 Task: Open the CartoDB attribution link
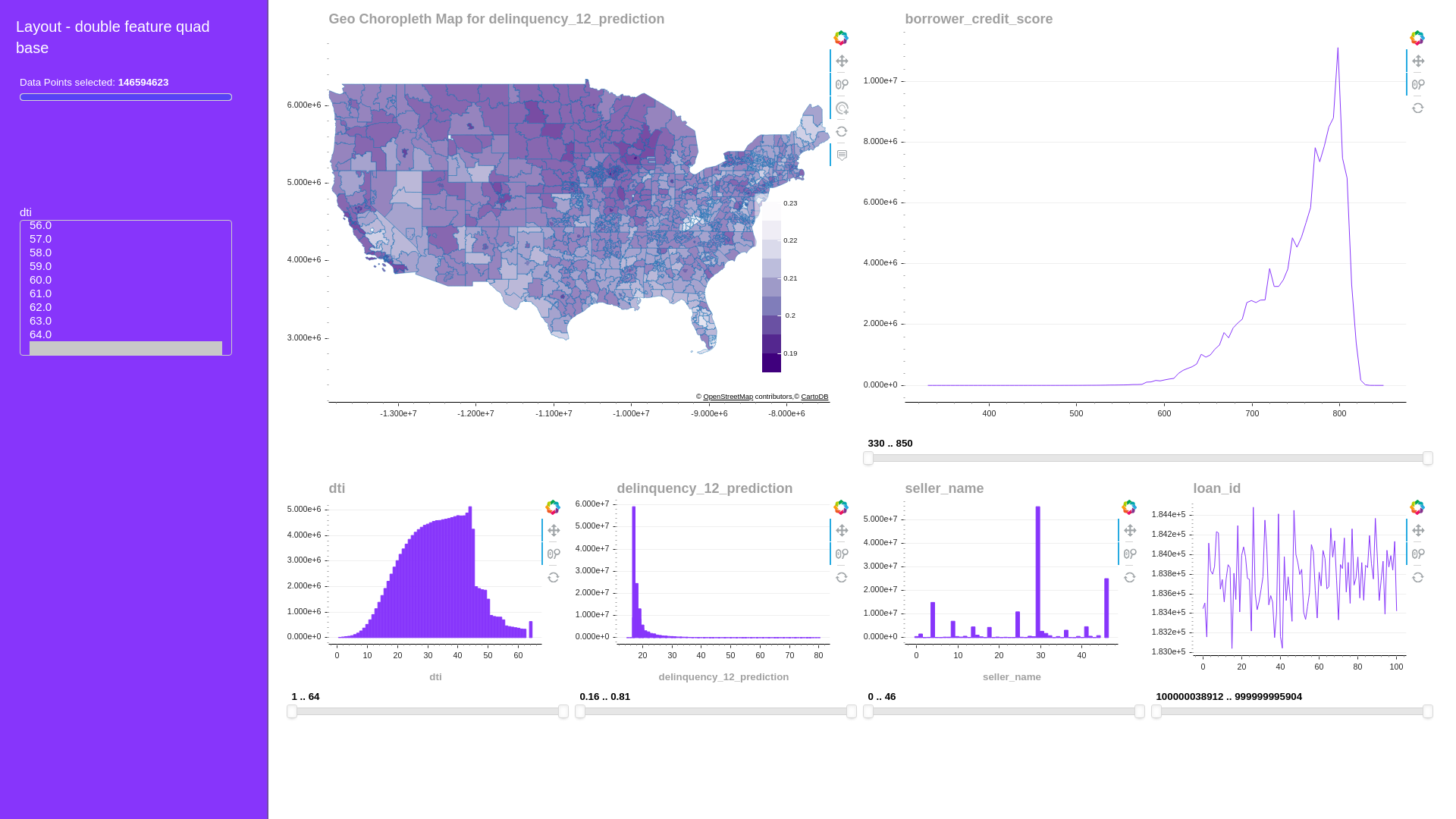click(x=814, y=397)
